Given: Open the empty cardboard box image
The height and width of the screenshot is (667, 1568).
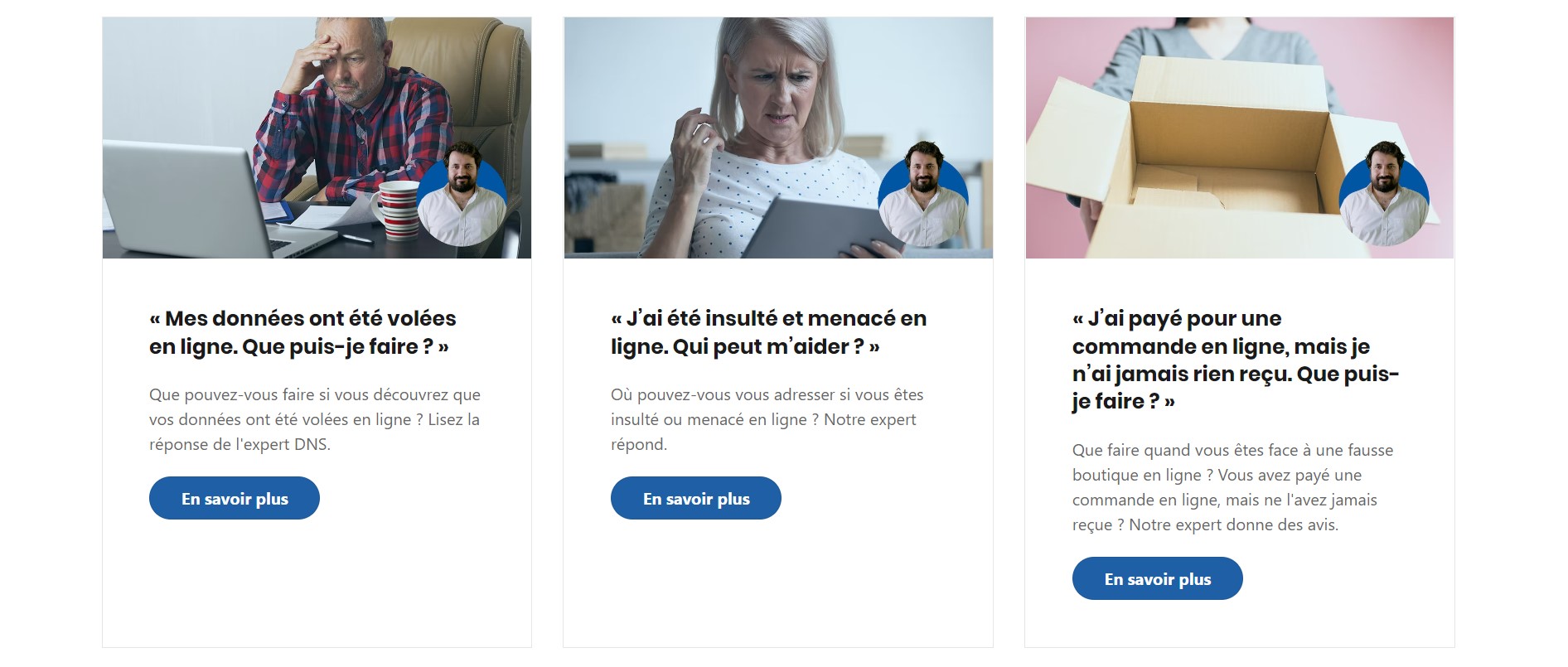Looking at the screenshot, I should coord(1240,138).
